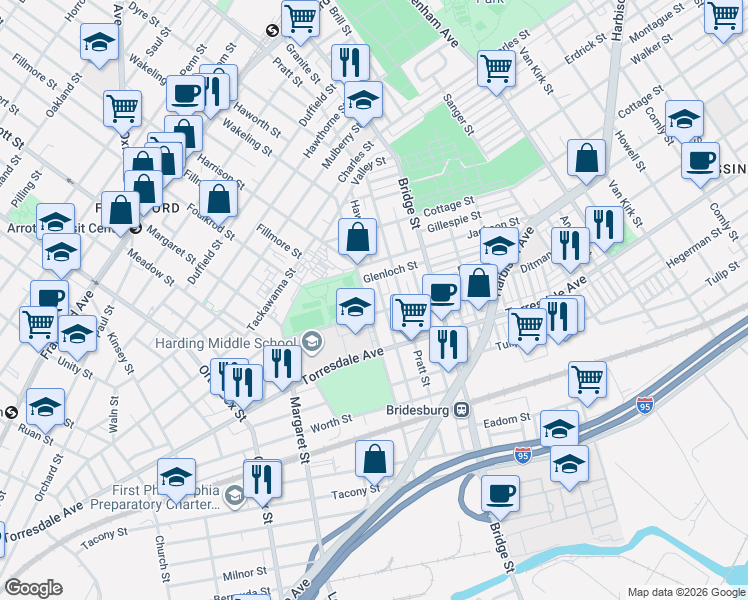Select the coffee marker near lower Bridge St

(x=500, y=497)
